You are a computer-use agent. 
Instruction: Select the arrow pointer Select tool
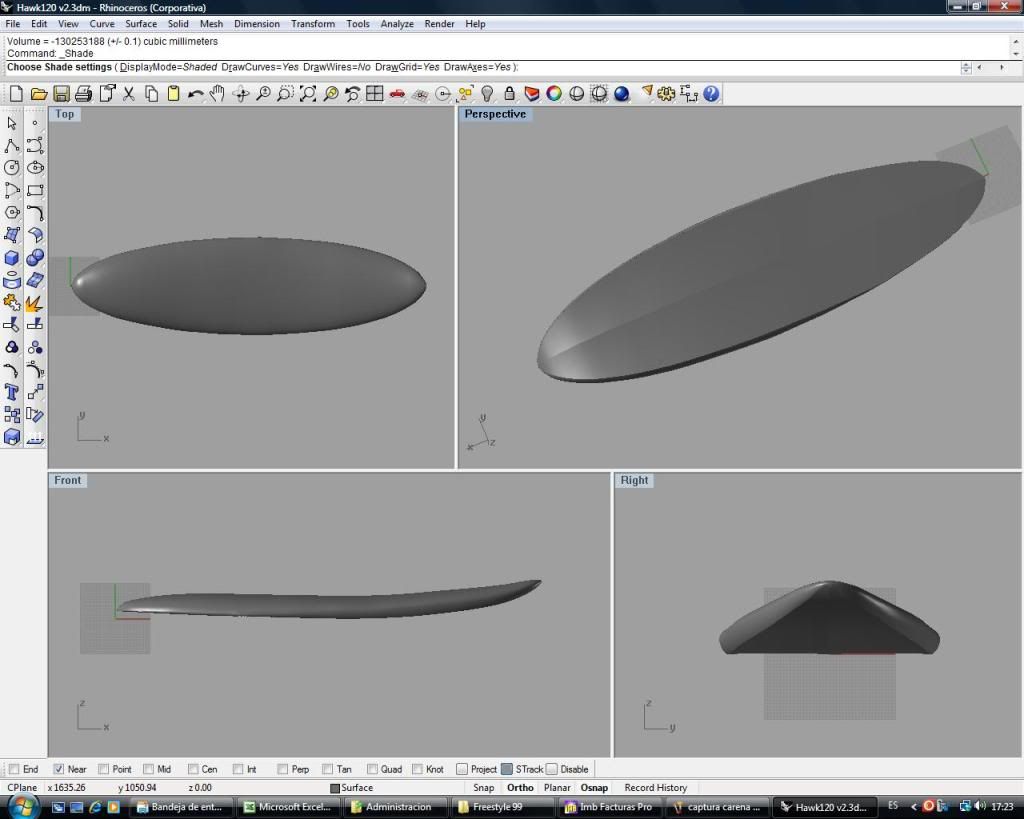(x=12, y=123)
